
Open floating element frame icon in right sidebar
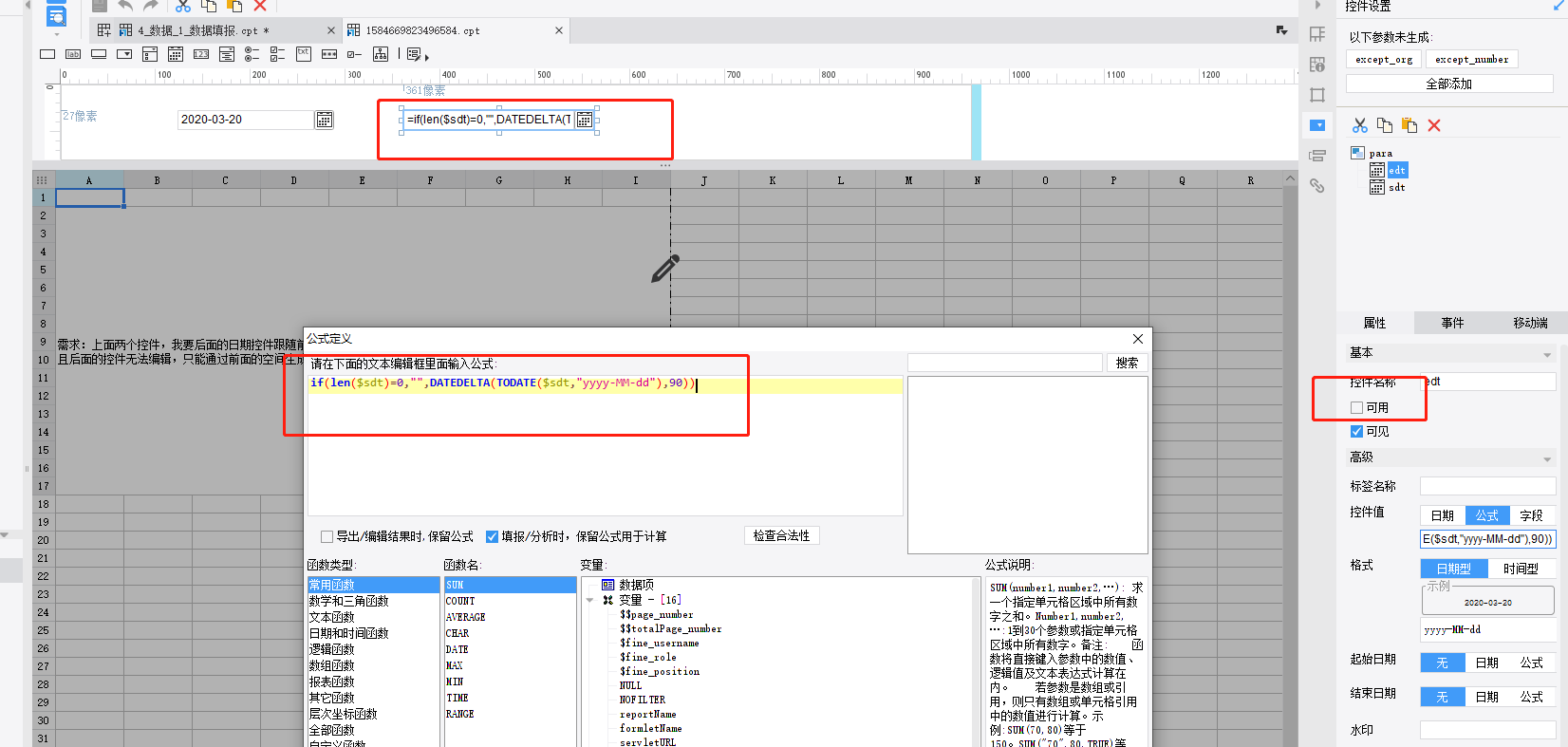point(1317,95)
